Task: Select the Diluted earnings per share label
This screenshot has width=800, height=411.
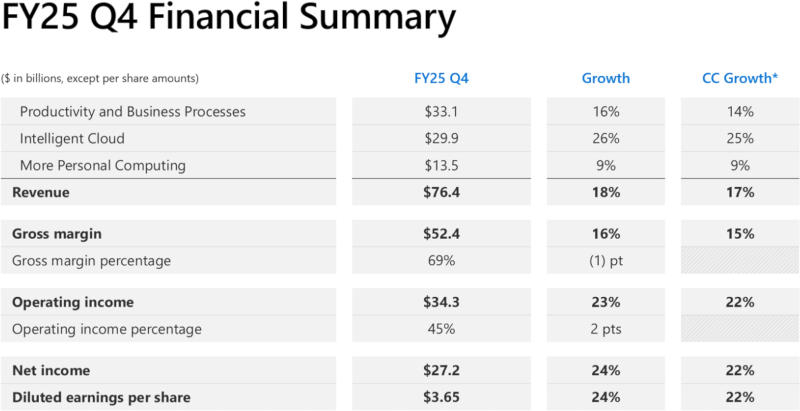Action: click(101, 397)
